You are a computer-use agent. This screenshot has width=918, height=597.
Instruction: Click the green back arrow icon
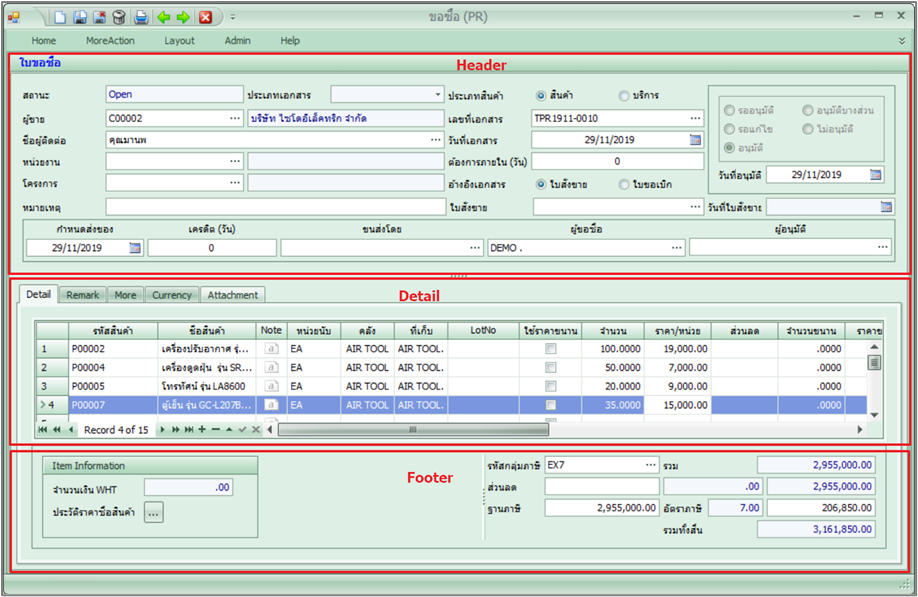163,17
